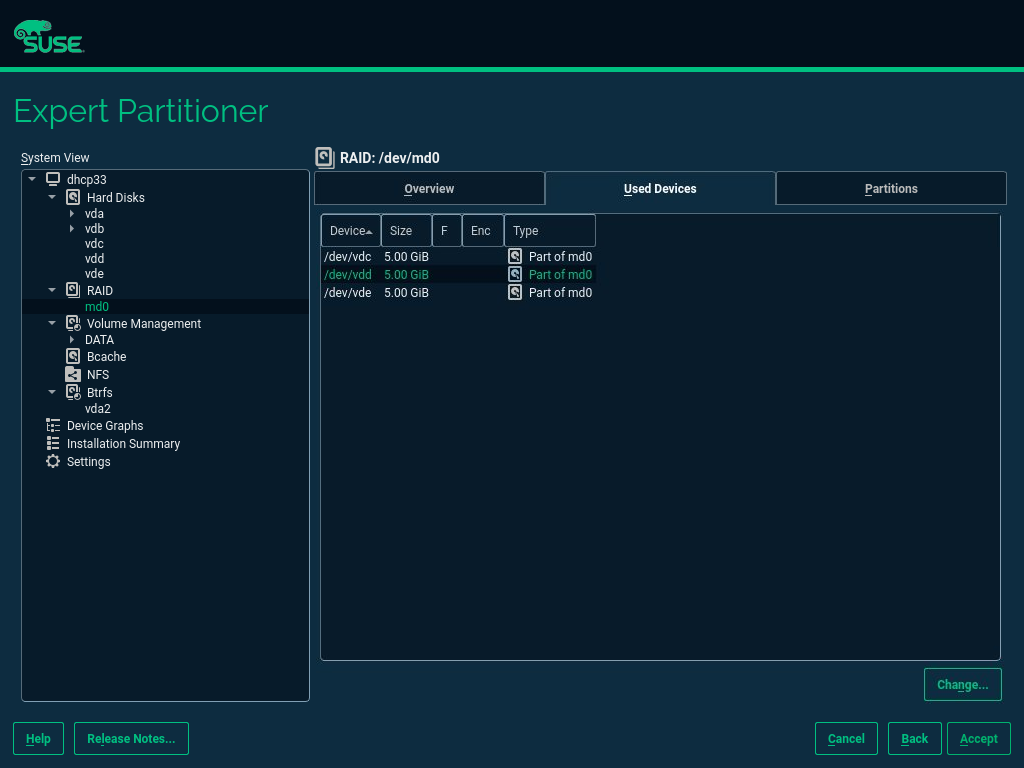Collapse the Hard Disks tree node
The width and height of the screenshot is (1024, 768).
coord(52,198)
